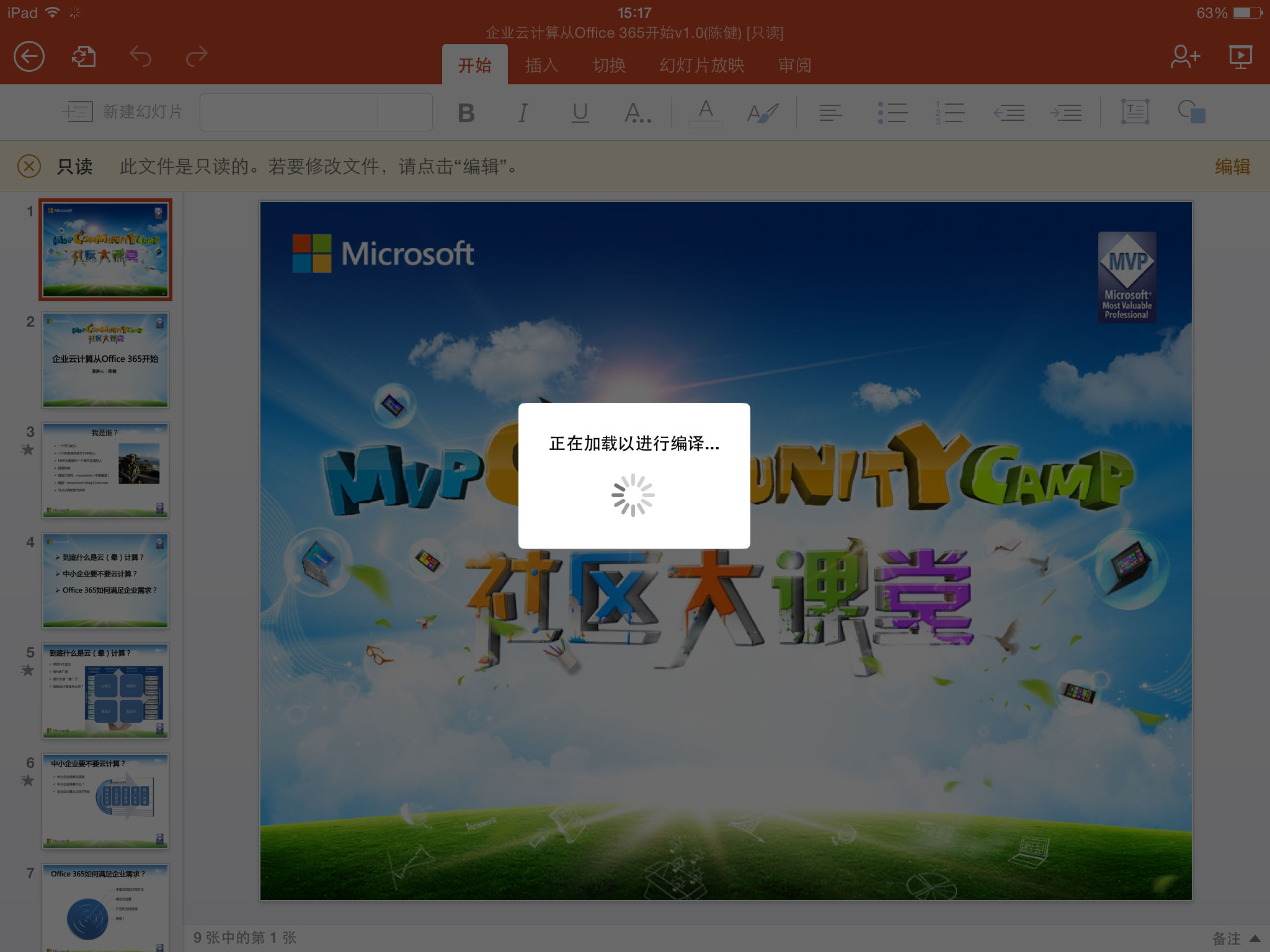Switch to the 插入 tab
This screenshot has width=1270, height=952.
point(541,65)
